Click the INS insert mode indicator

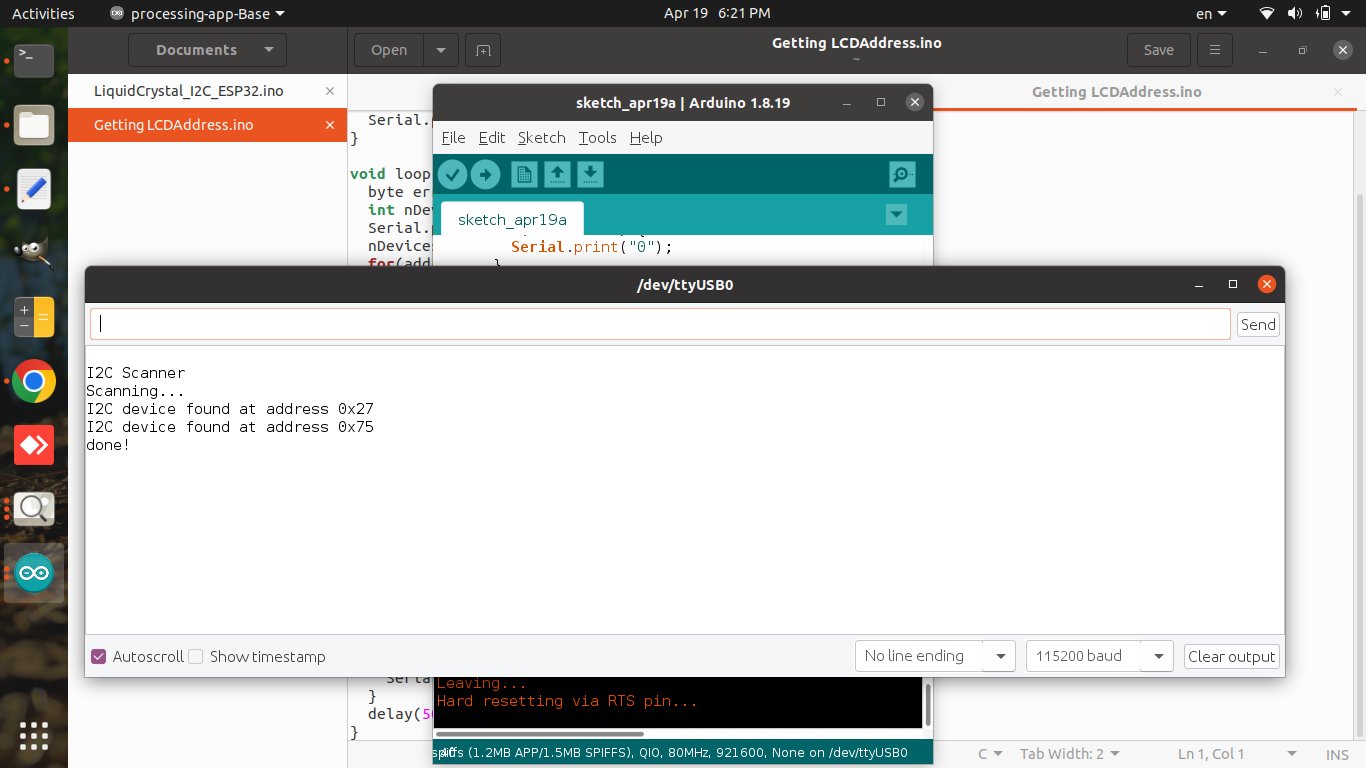pyautogui.click(x=1337, y=754)
